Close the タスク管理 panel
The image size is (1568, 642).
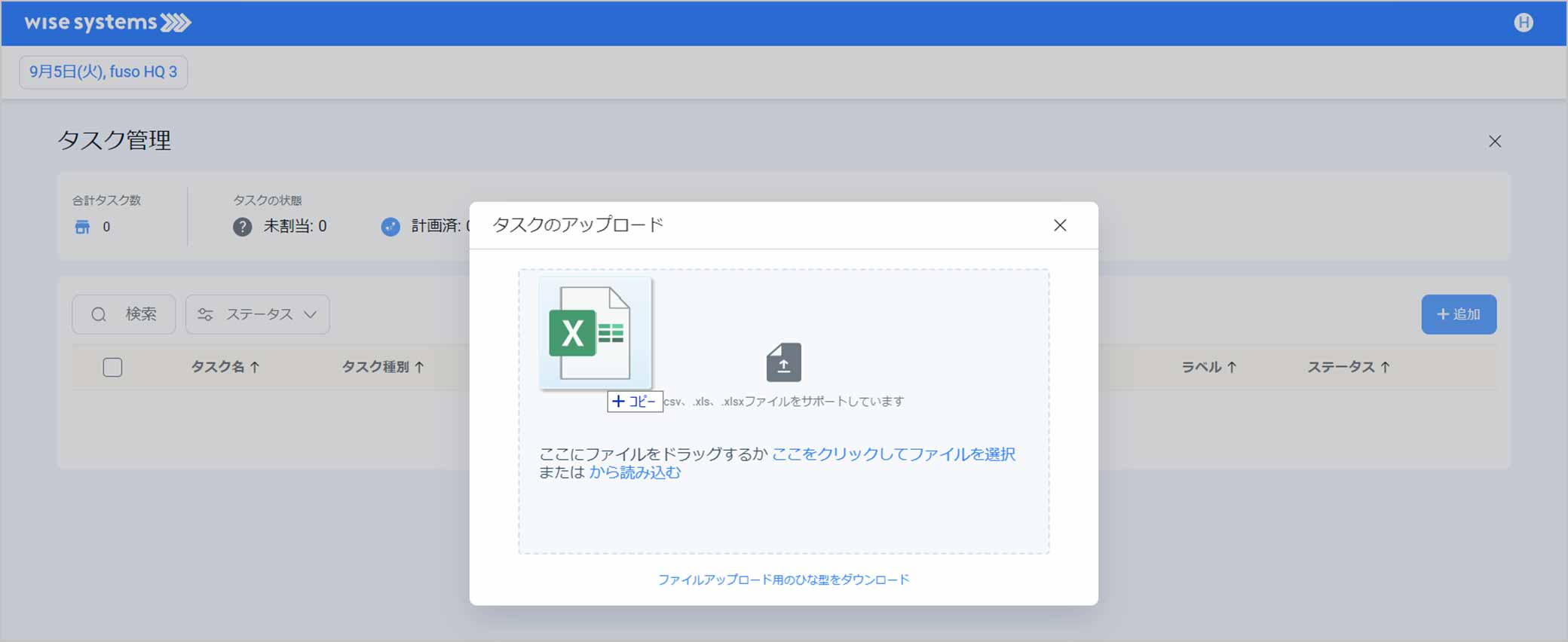(x=1494, y=142)
